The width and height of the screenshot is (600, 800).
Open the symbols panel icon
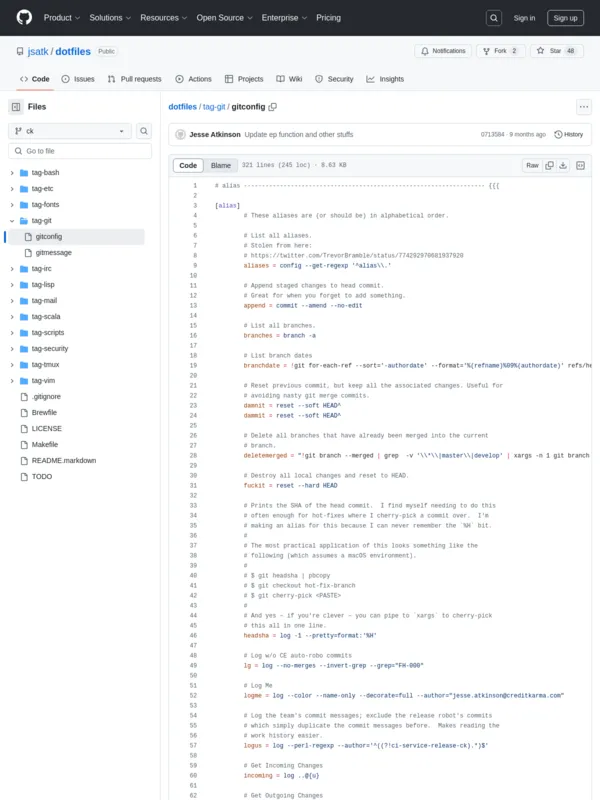(580, 165)
